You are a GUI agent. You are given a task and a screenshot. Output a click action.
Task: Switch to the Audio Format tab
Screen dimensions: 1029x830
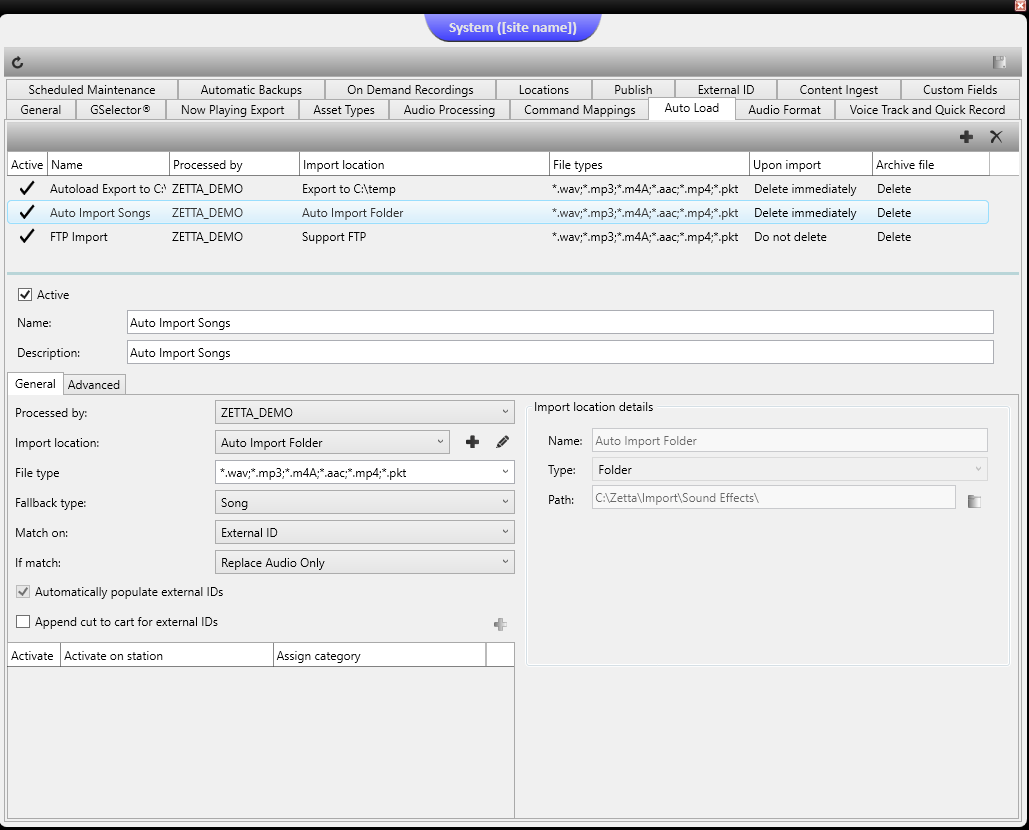(x=784, y=110)
